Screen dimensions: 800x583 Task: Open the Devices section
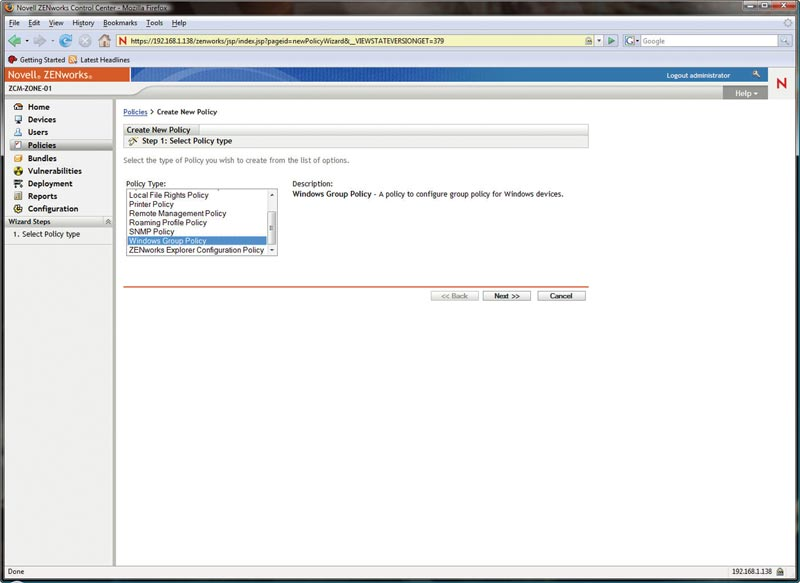click(42, 119)
